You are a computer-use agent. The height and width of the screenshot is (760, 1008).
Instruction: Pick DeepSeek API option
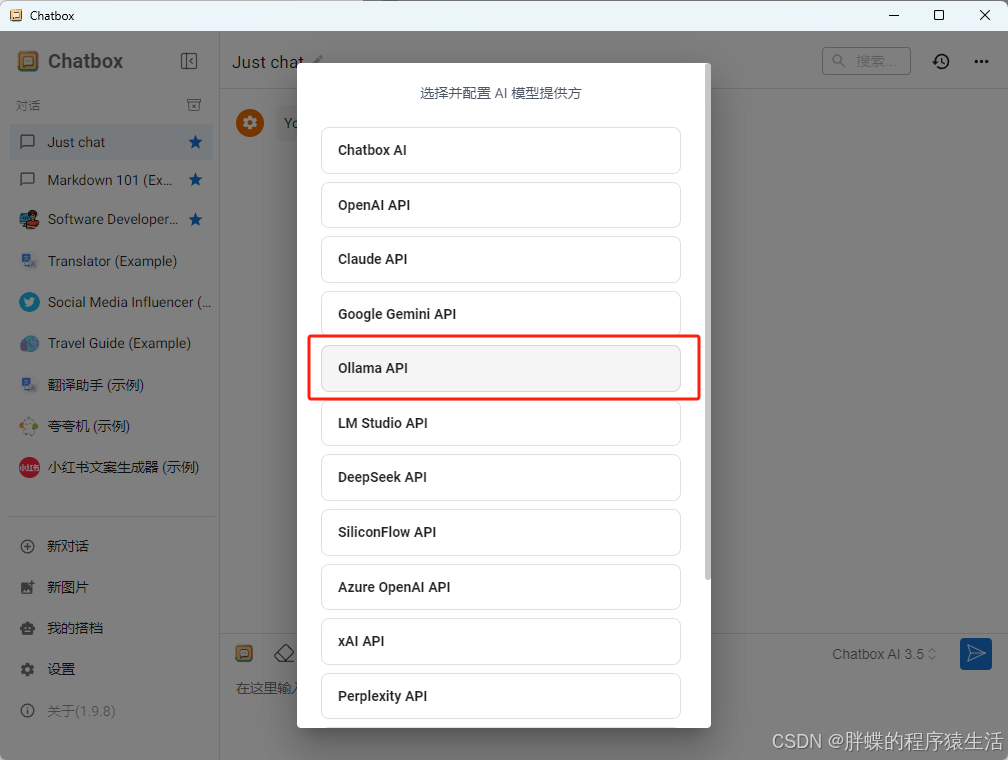[500, 477]
